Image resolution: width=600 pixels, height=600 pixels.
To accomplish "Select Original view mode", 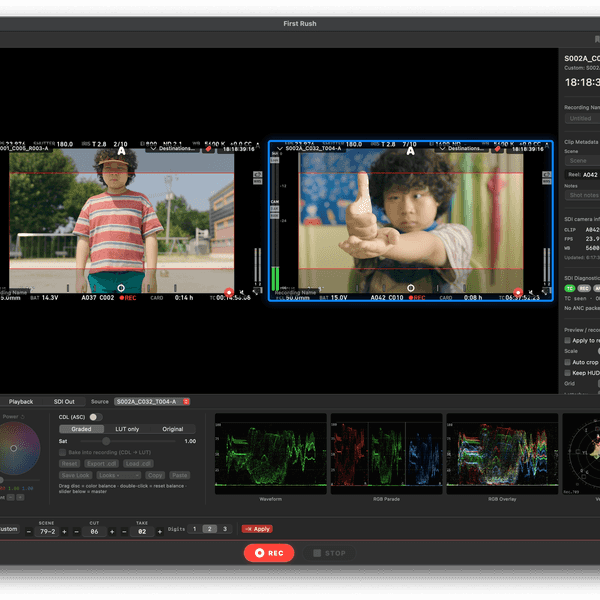I will coord(173,429).
